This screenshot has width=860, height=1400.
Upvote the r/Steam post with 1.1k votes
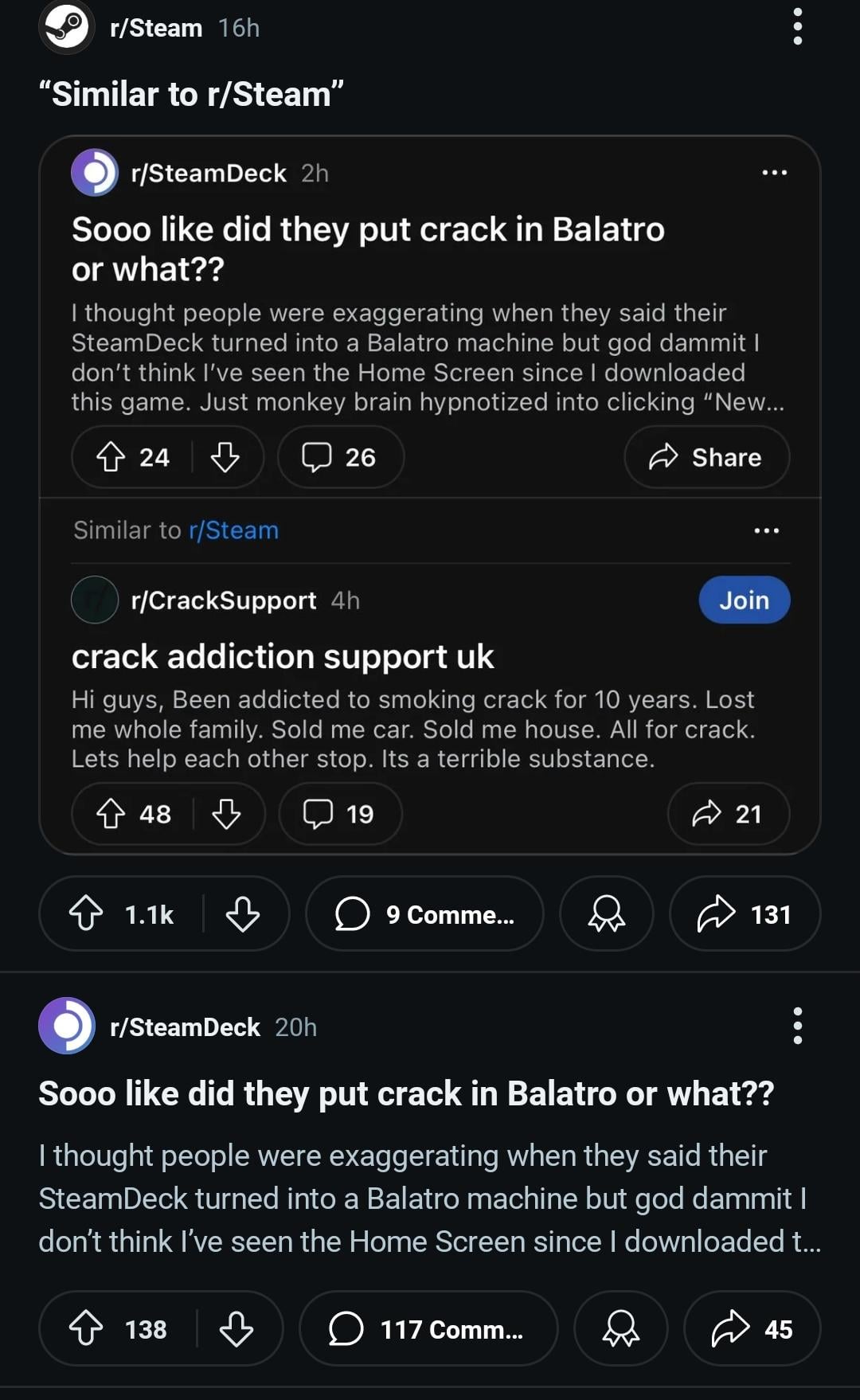point(86,913)
